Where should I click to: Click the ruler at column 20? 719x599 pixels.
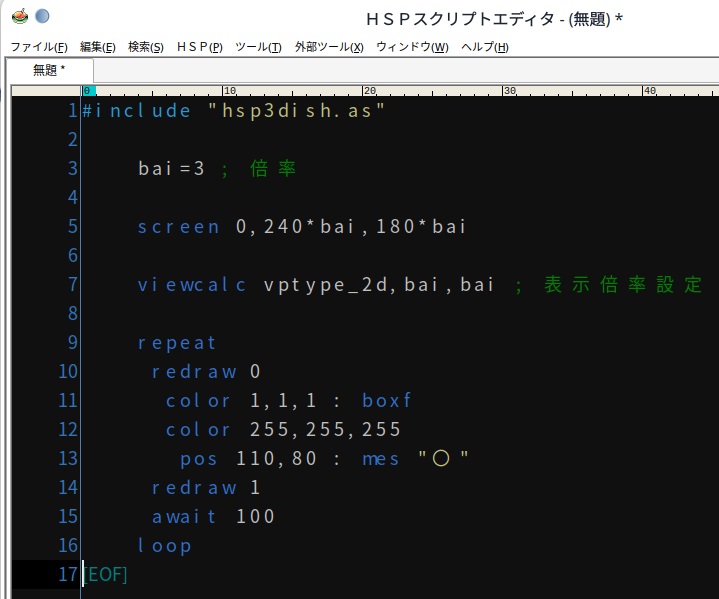[x=369, y=91]
